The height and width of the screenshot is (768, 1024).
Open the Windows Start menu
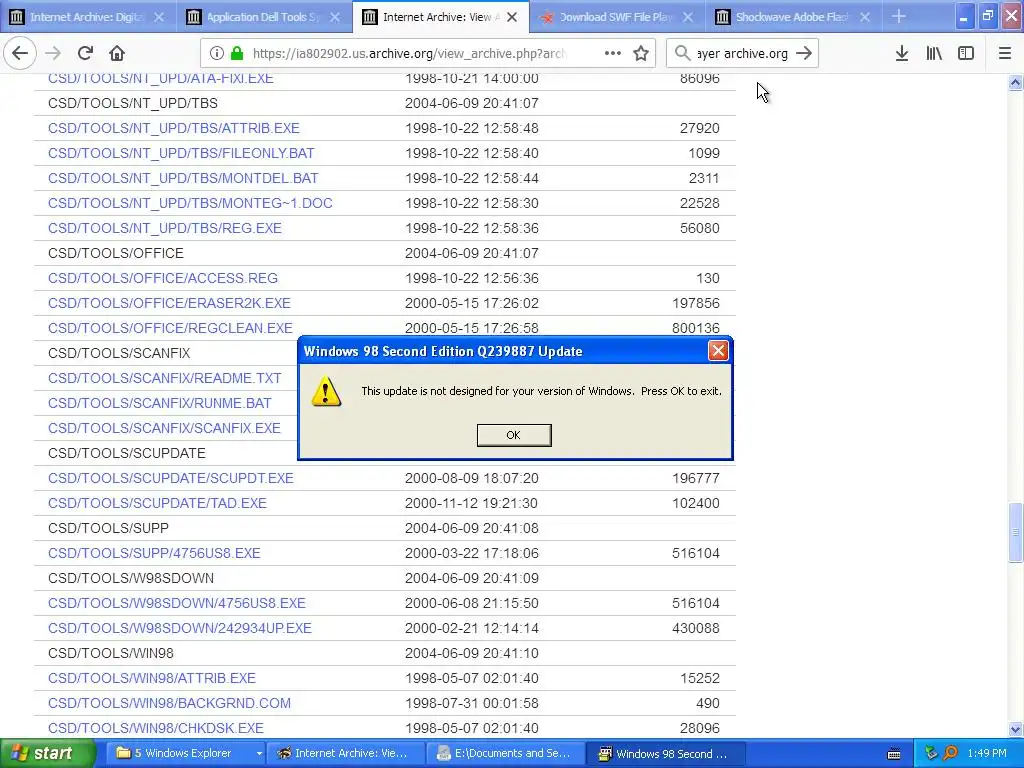click(x=47, y=753)
